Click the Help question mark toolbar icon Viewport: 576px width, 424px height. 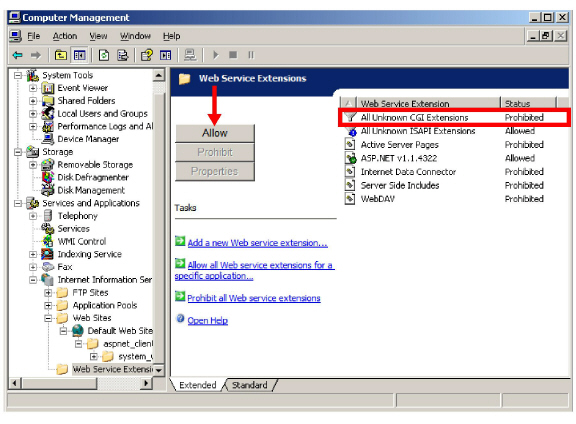[x=147, y=55]
